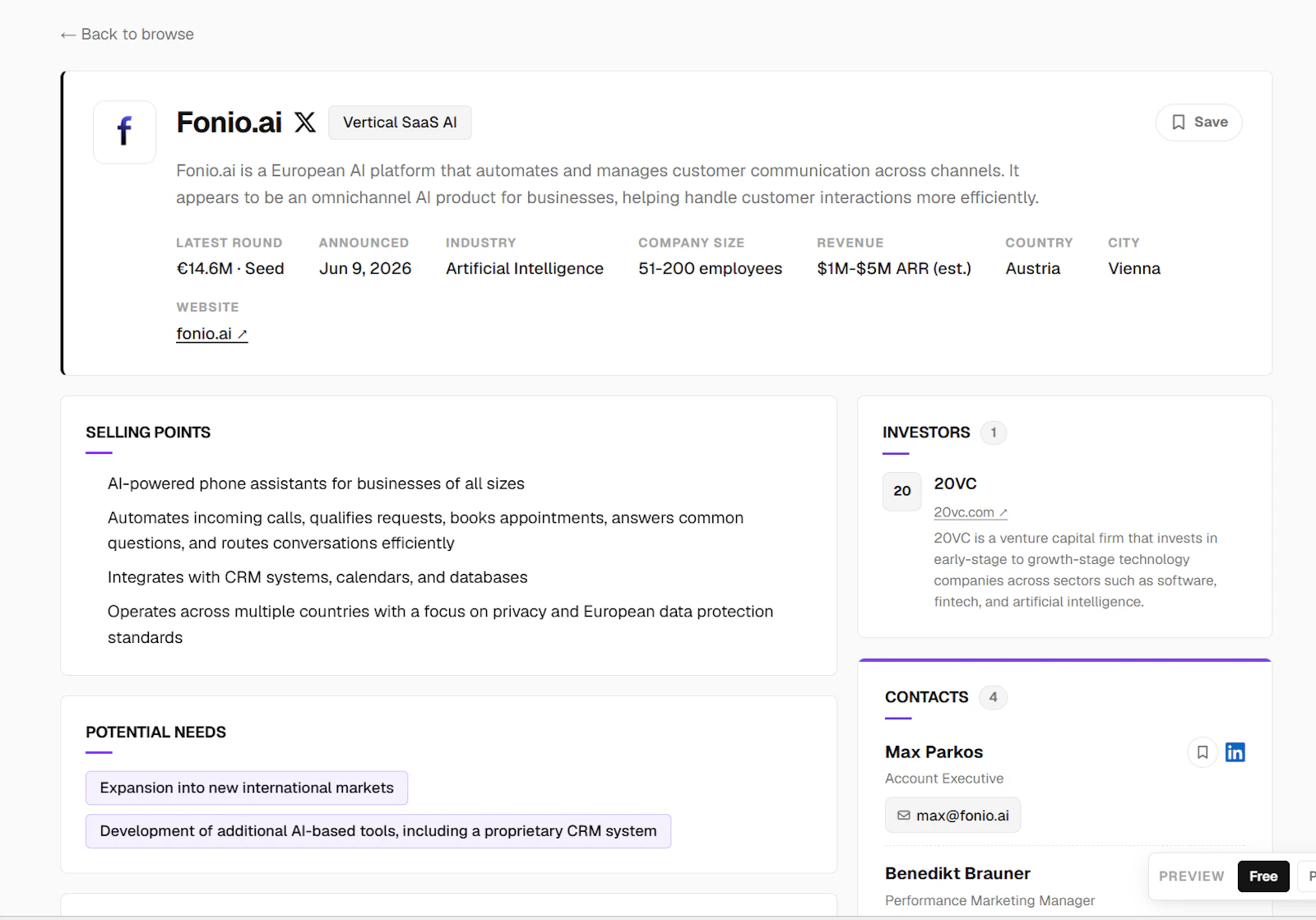Click the Fonio.ai logo thumbnail

(124, 132)
